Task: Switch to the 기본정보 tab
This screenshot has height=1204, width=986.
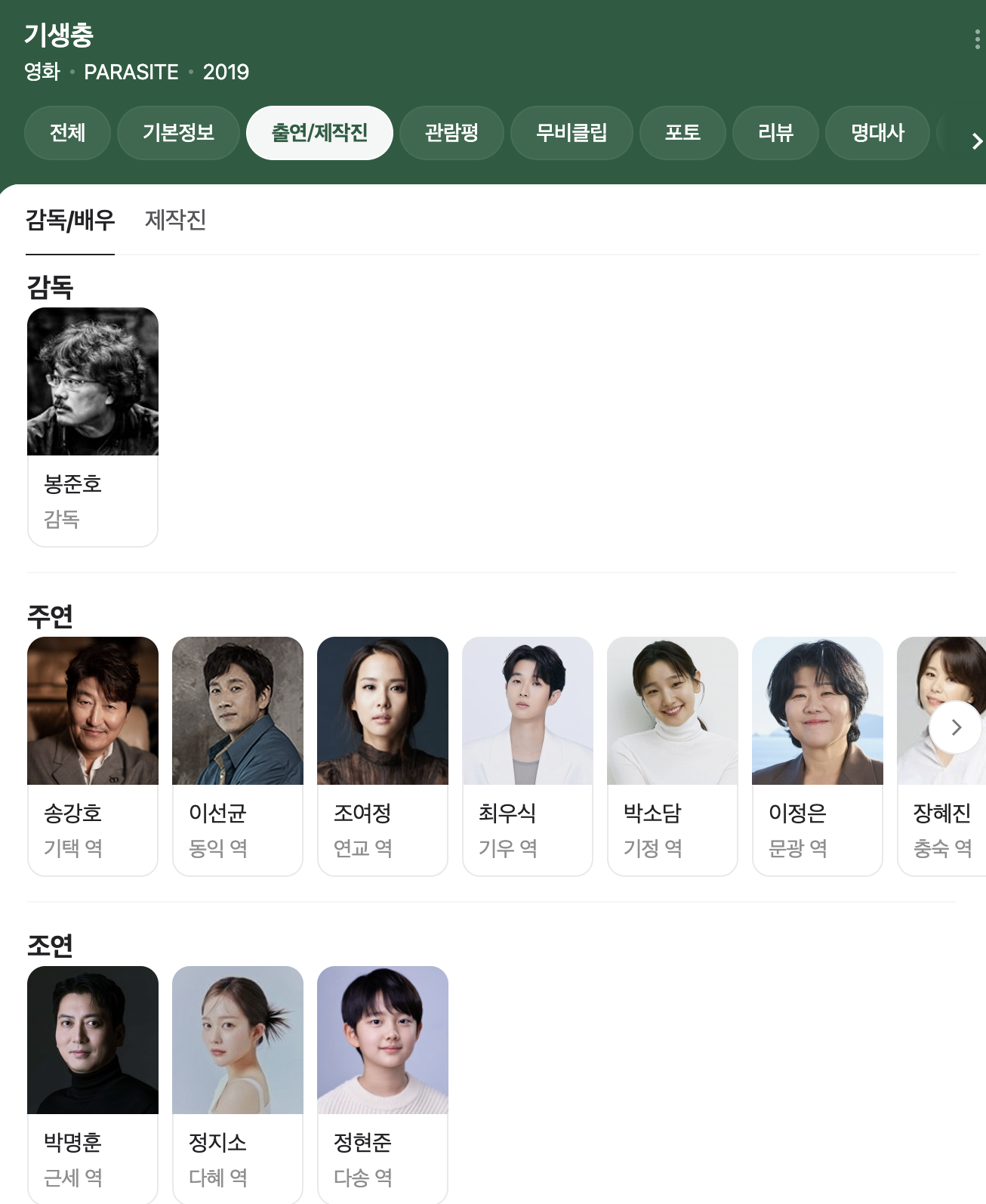Action: click(178, 133)
